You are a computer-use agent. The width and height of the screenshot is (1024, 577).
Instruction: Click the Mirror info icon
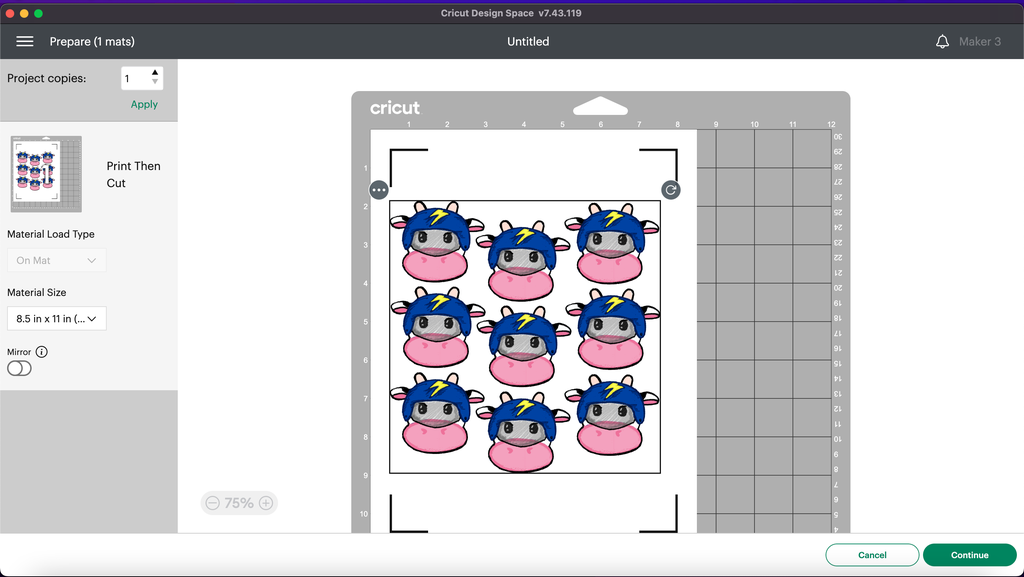[x=41, y=352]
